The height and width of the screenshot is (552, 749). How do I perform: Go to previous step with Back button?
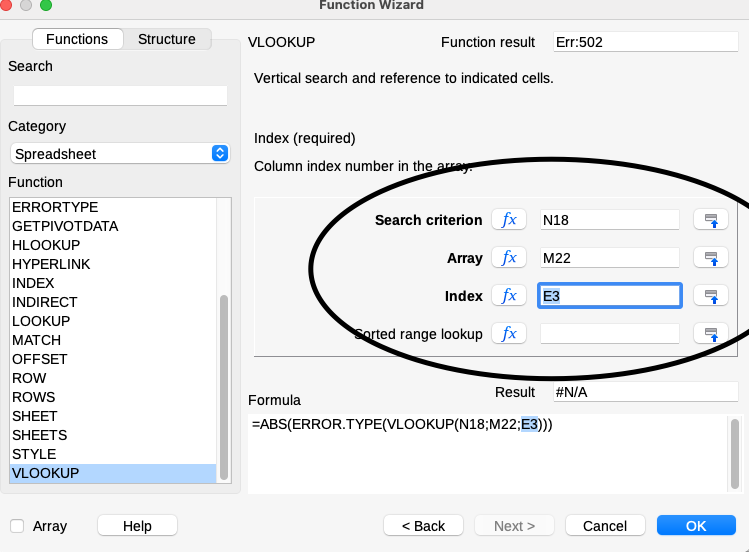coord(423,526)
